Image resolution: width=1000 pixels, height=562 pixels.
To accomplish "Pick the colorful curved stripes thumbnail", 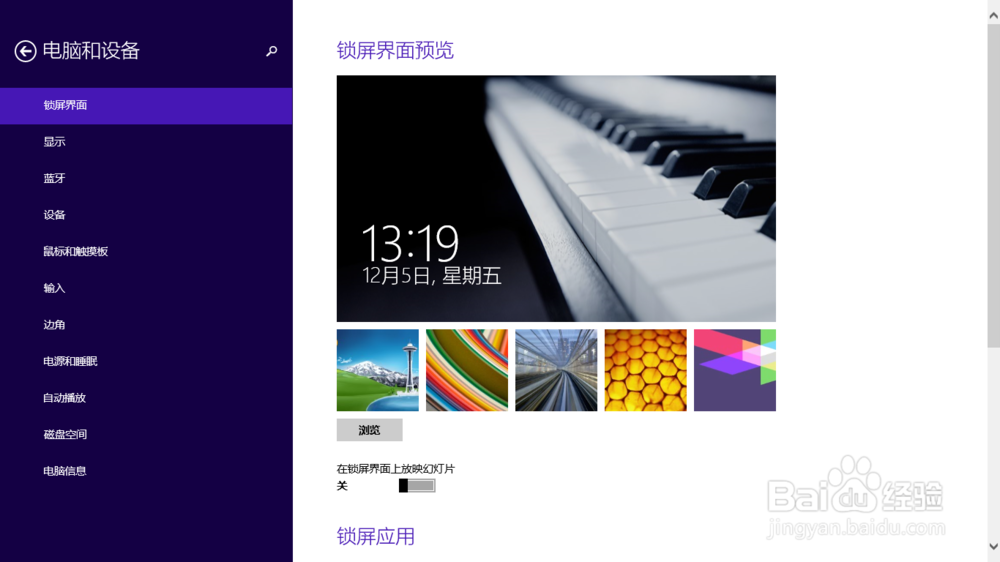I will tap(467, 370).
